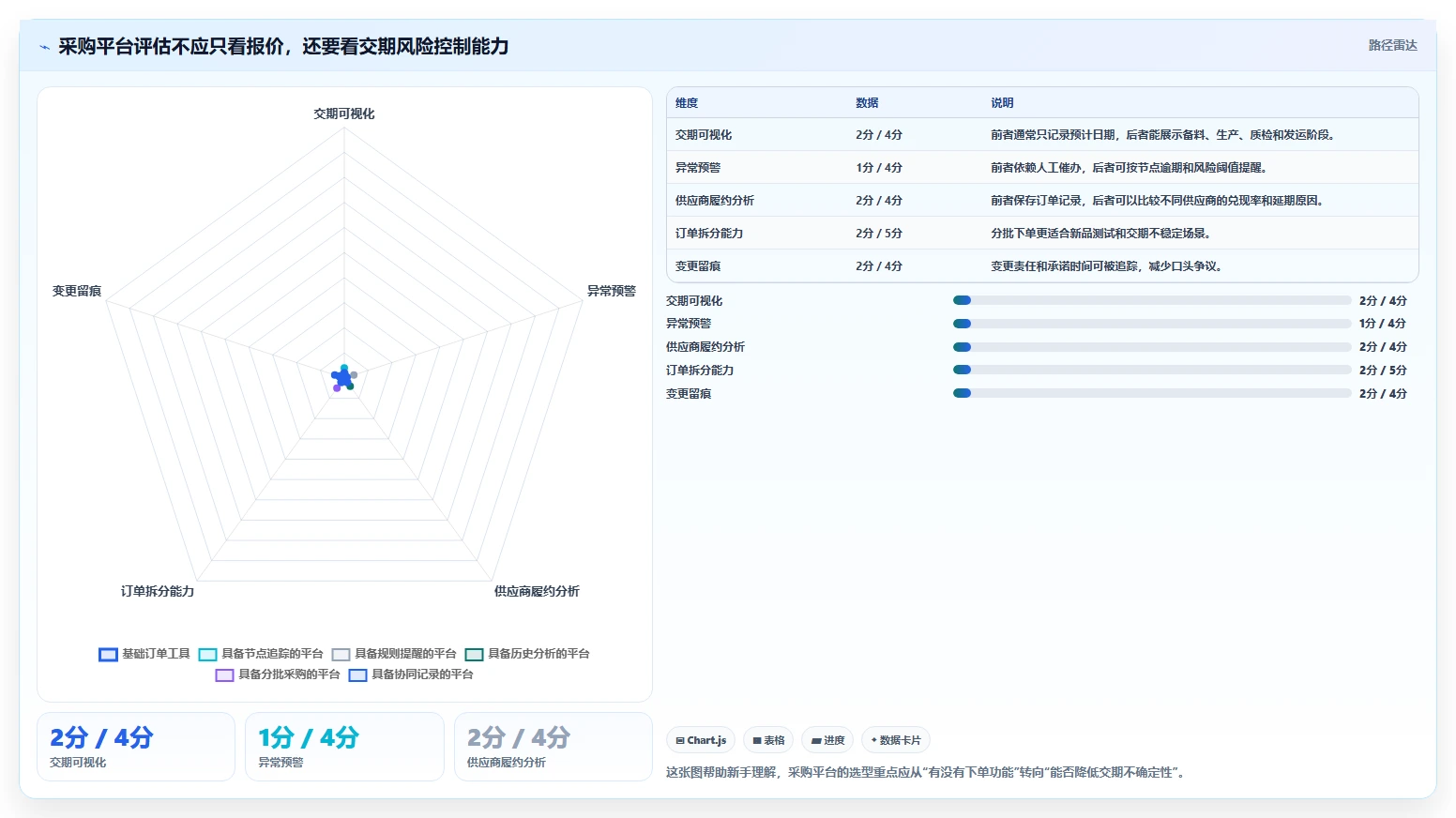Select the 异常预警 cell in the table

click(x=698, y=168)
